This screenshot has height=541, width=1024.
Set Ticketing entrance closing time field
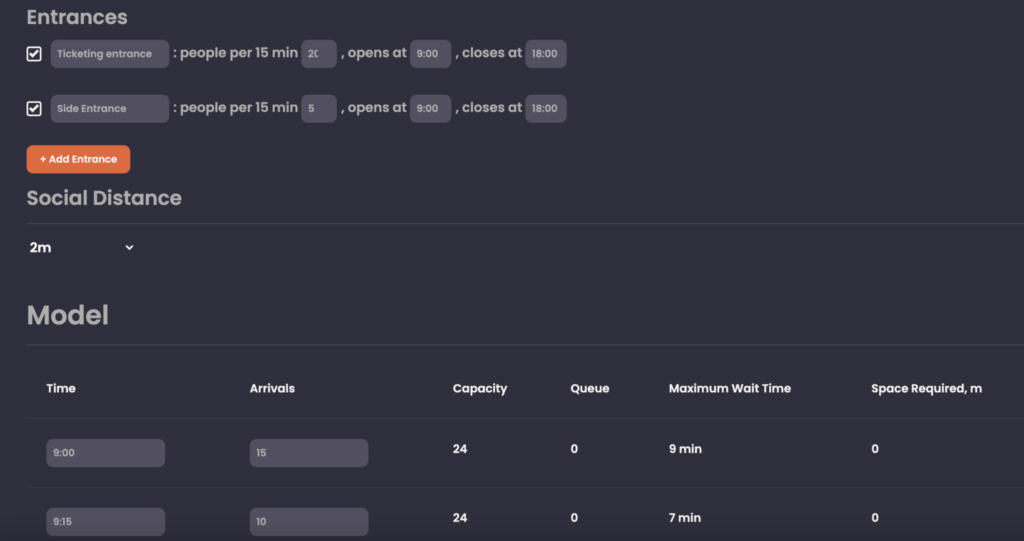(x=545, y=54)
